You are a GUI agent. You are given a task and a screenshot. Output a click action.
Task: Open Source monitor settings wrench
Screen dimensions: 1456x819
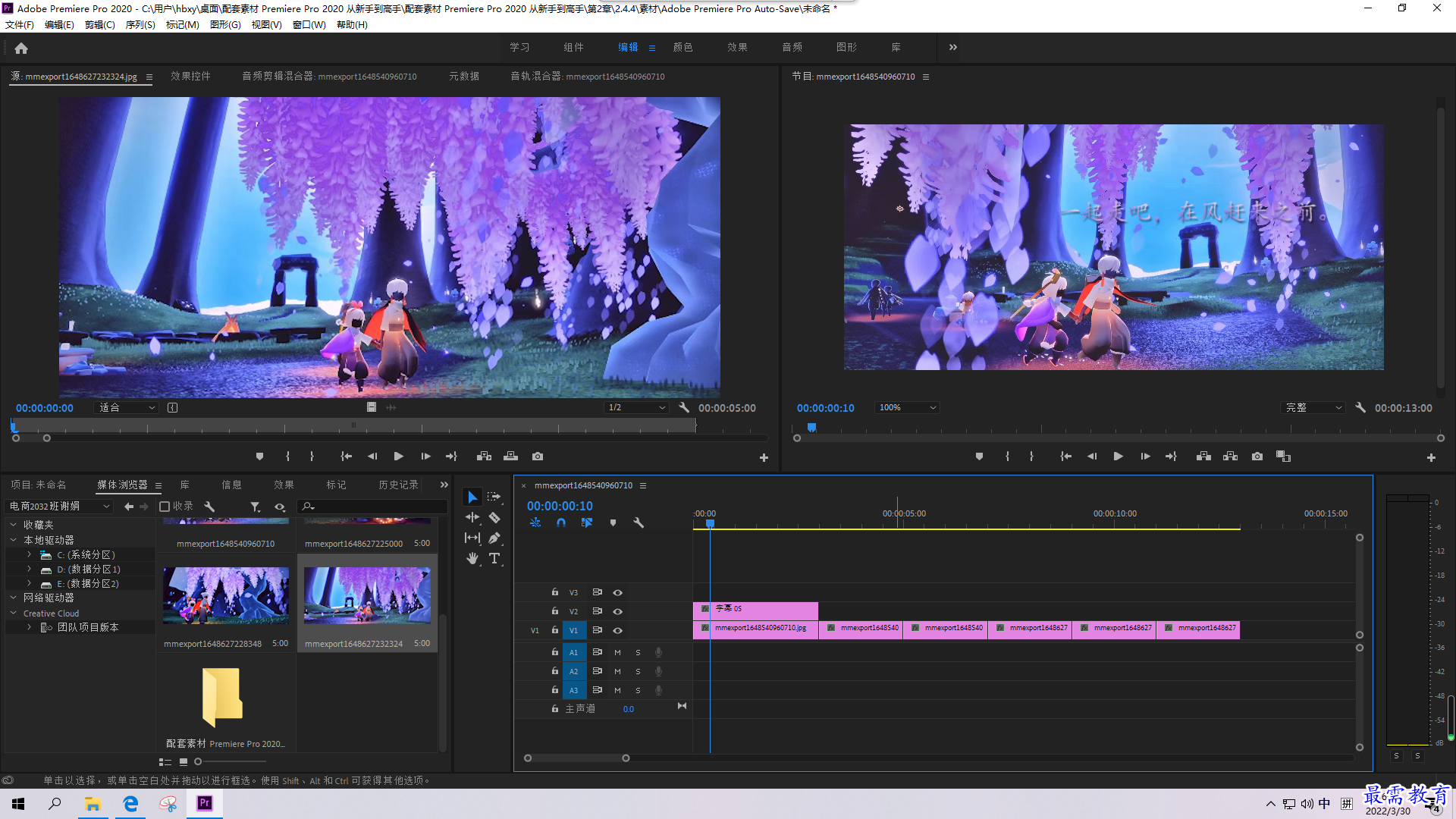pos(684,407)
